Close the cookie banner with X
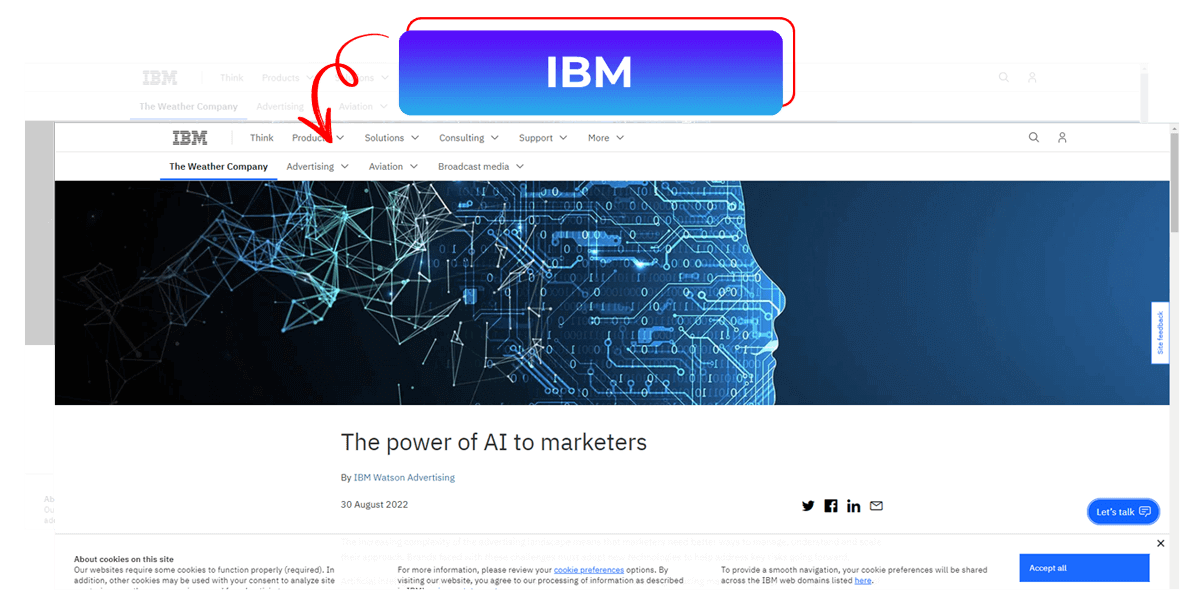 point(1160,543)
